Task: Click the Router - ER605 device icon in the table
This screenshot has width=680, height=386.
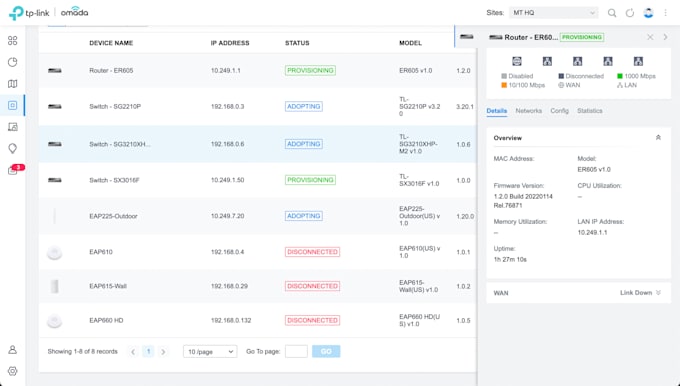Action: [x=55, y=70]
